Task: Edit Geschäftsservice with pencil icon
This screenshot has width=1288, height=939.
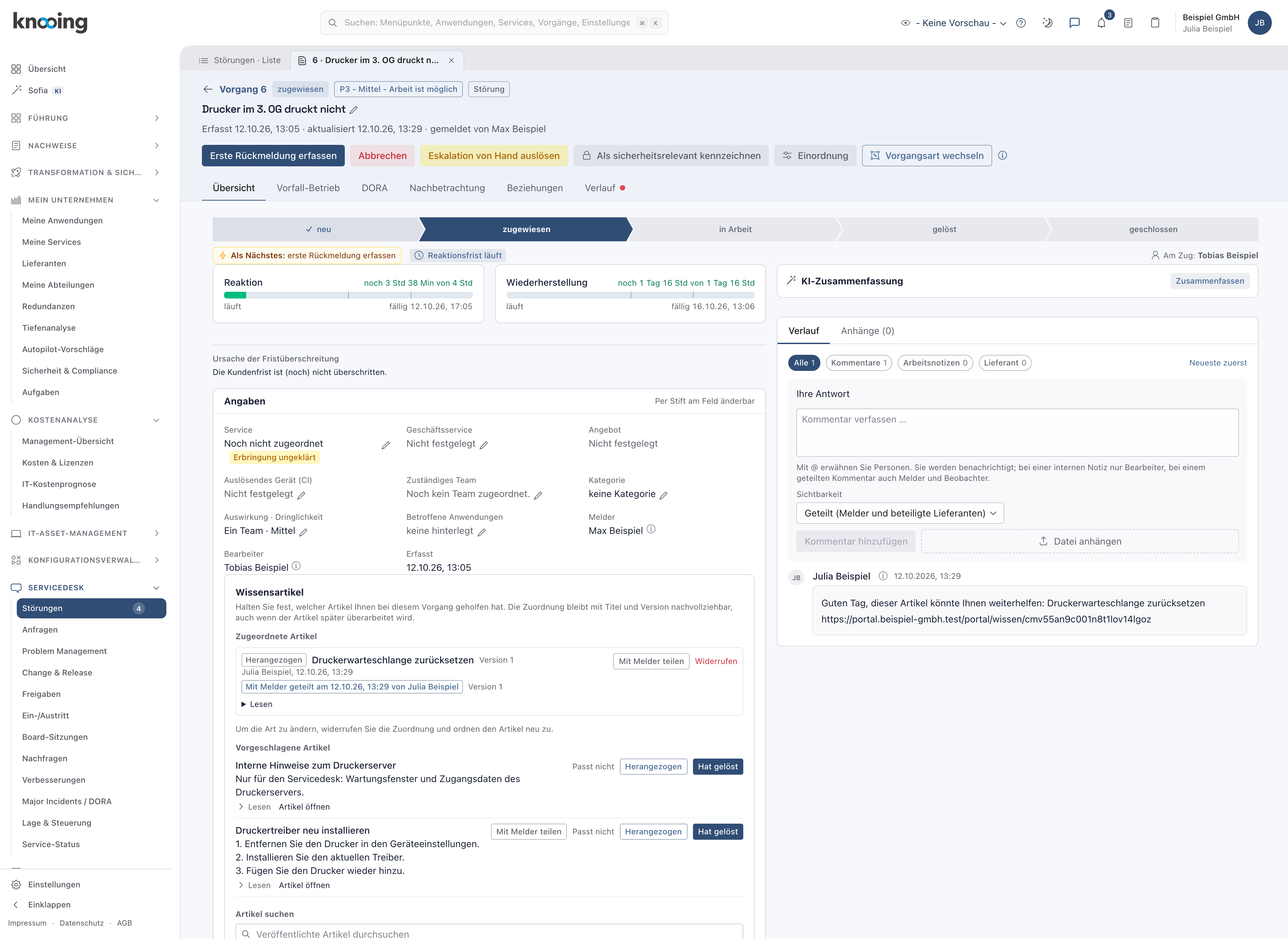Action: coord(484,444)
